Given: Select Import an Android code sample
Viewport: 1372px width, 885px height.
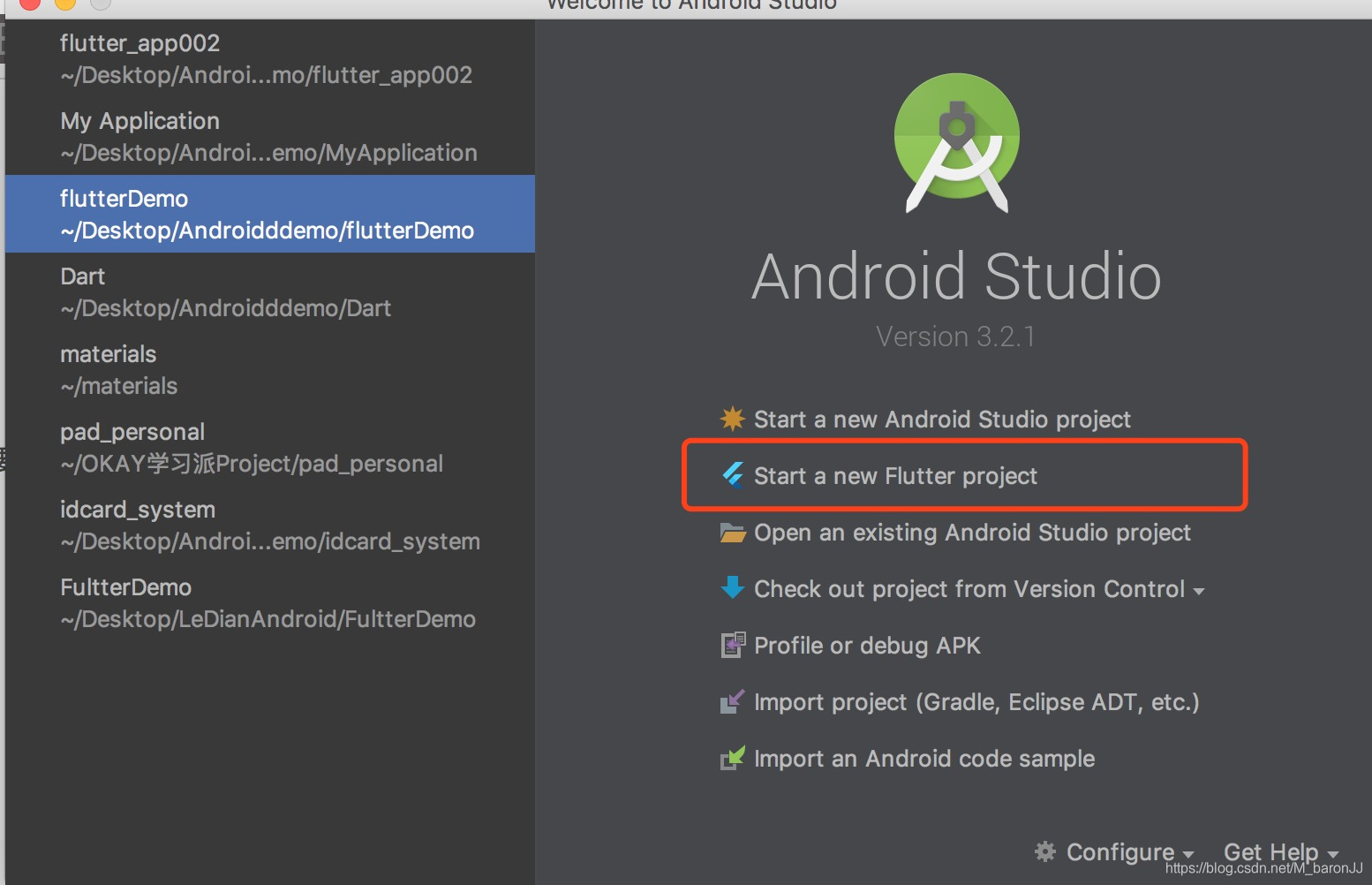Looking at the screenshot, I should pyautogui.click(x=924, y=759).
